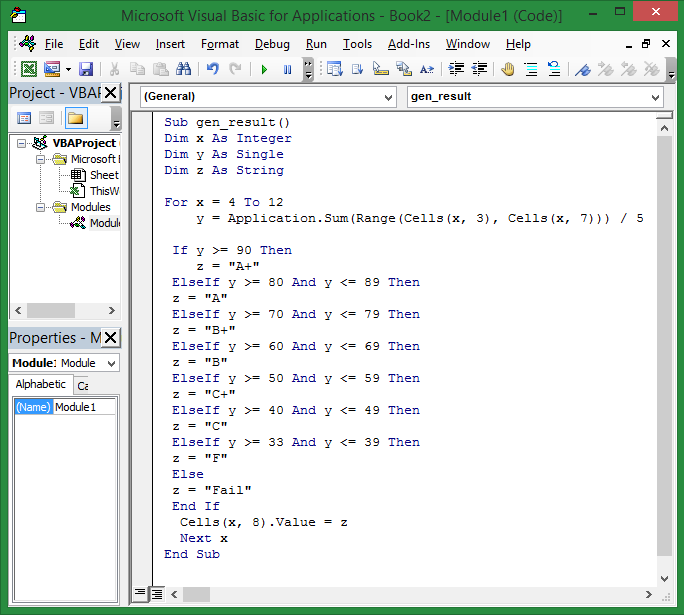Click View Code icon in Project panel

[x=24, y=118]
